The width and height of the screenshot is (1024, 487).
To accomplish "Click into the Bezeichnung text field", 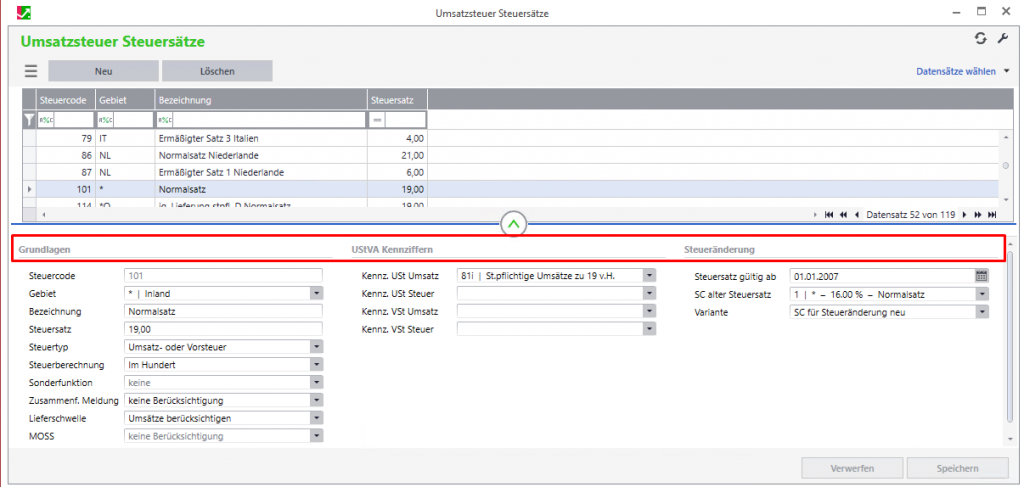I will (223, 312).
